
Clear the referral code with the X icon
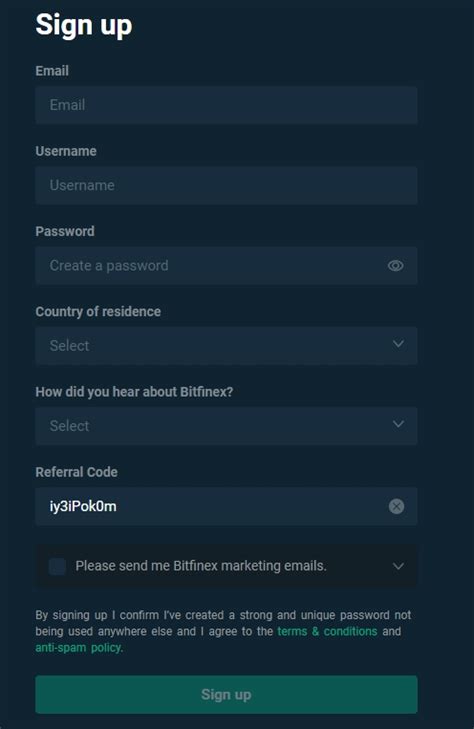coord(396,506)
